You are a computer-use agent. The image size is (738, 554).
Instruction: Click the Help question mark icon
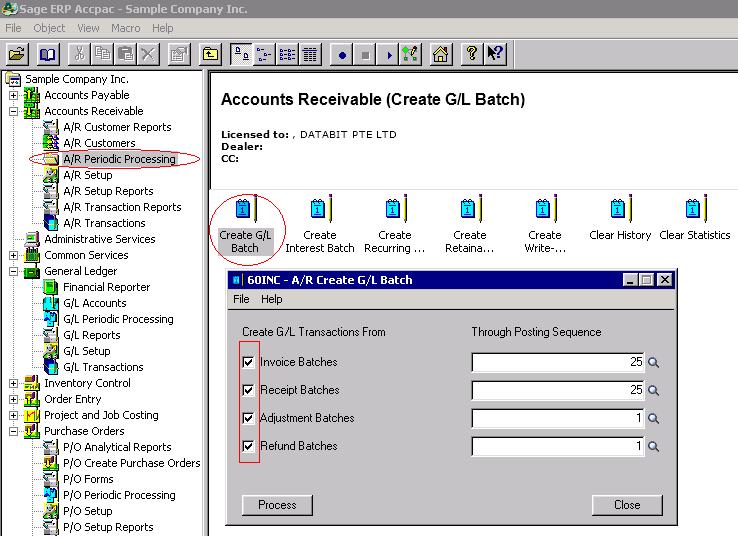pos(472,54)
